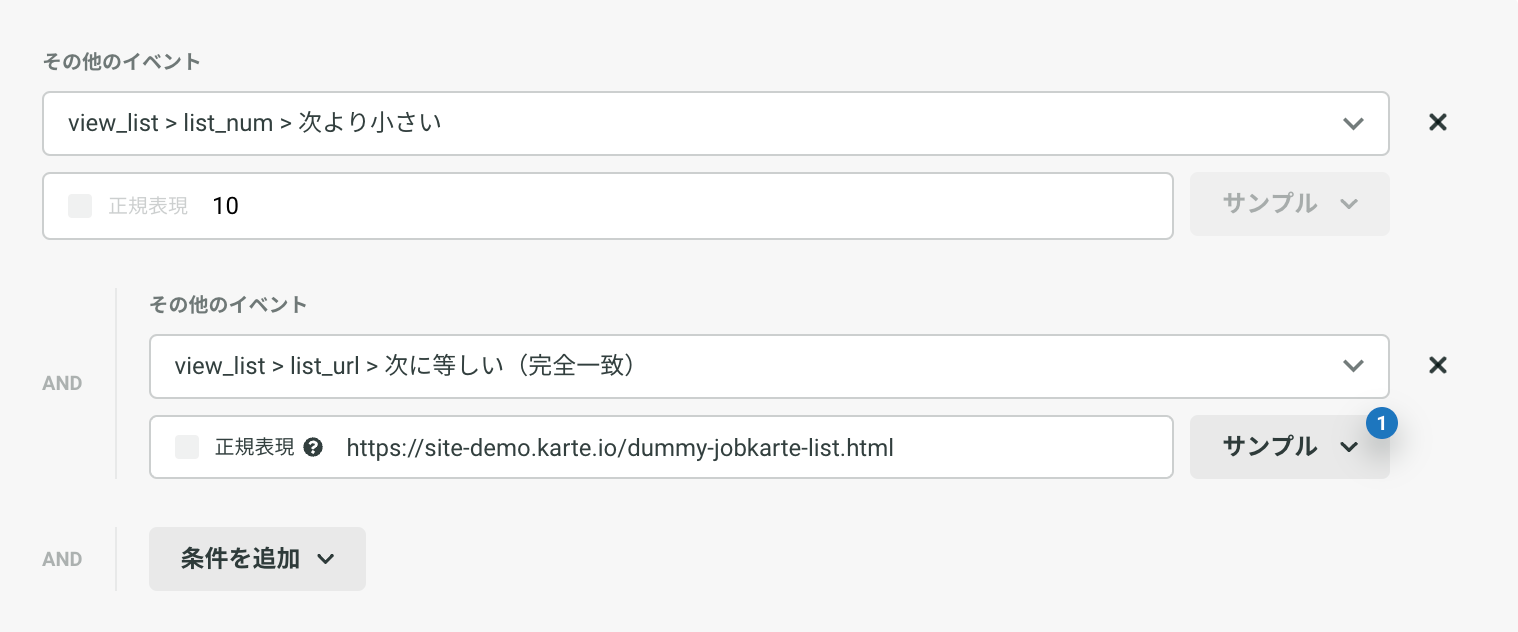Open the help icon beside 正規表現
This screenshot has width=1518, height=632.
pyautogui.click(x=313, y=447)
